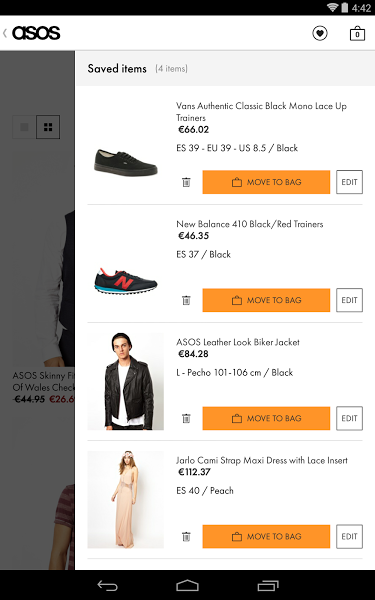The width and height of the screenshot is (375, 600).
Task: Remove the Leather Look Biker Jacket via trash
Action: pyautogui.click(x=186, y=418)
